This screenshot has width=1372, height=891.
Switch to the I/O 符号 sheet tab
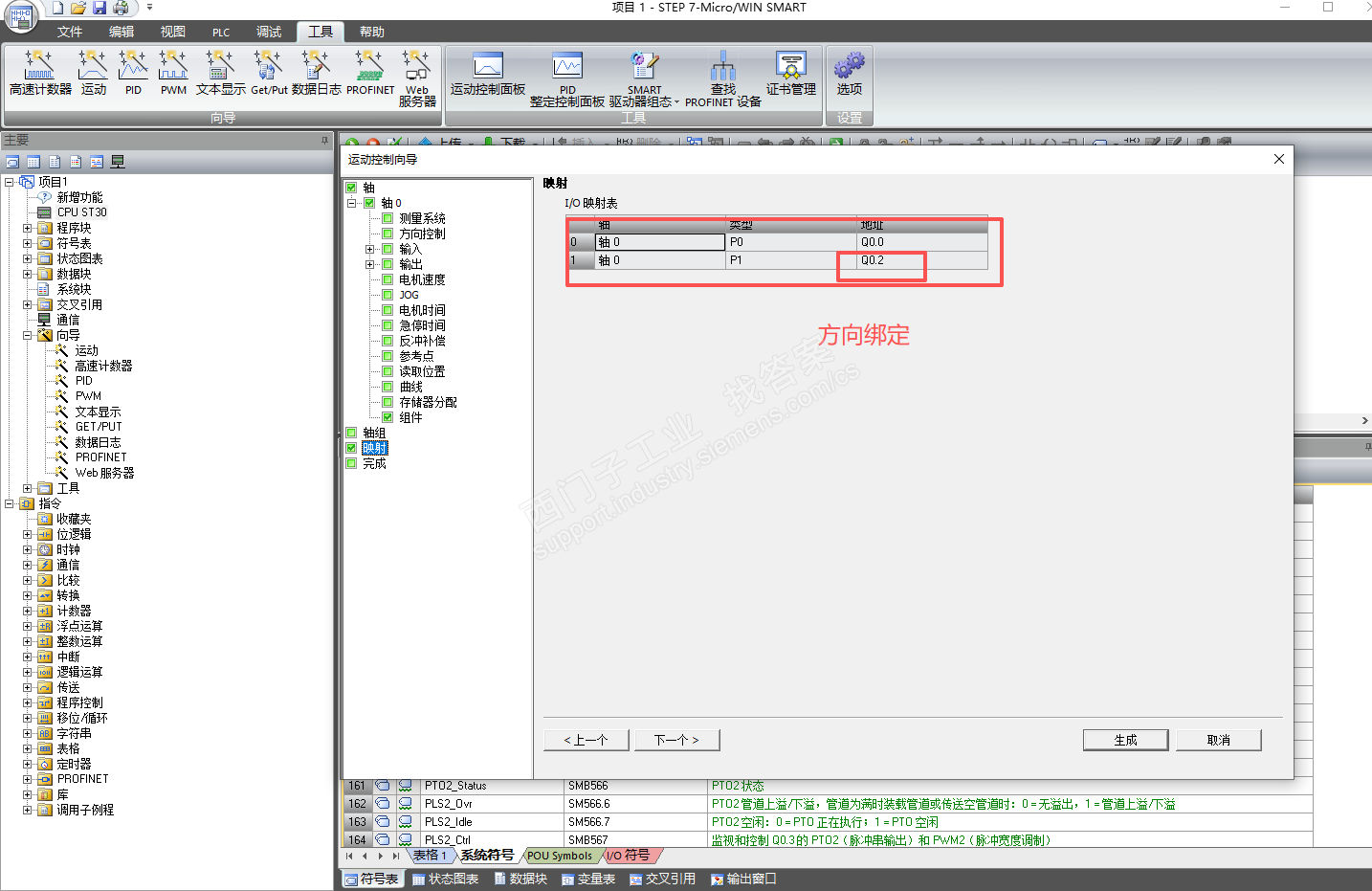pos(629,856)
